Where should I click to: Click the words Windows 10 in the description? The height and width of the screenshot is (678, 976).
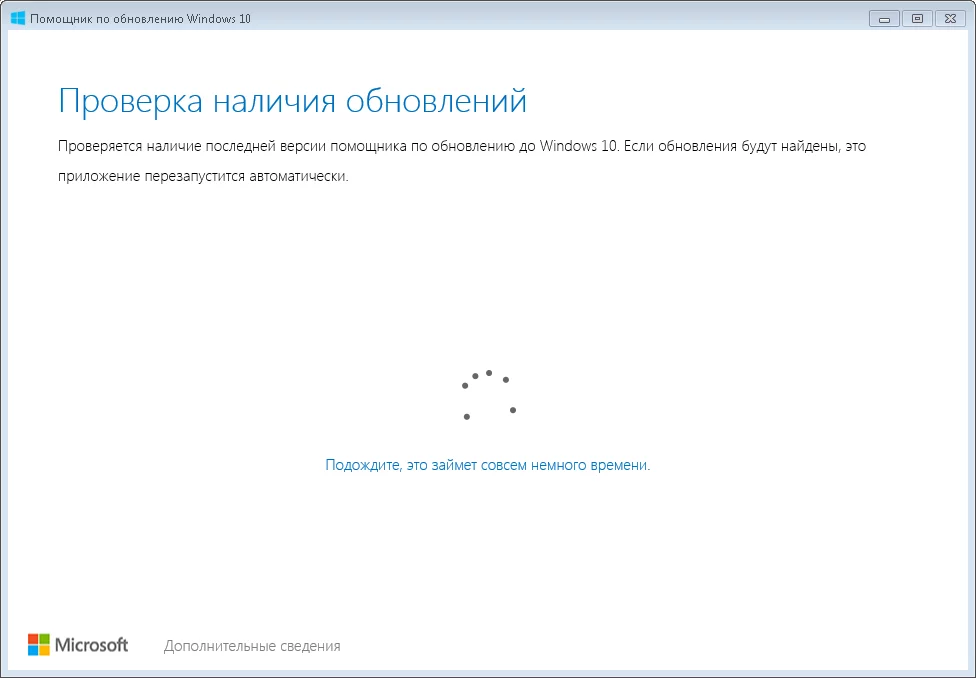click(x=579, y=146)
